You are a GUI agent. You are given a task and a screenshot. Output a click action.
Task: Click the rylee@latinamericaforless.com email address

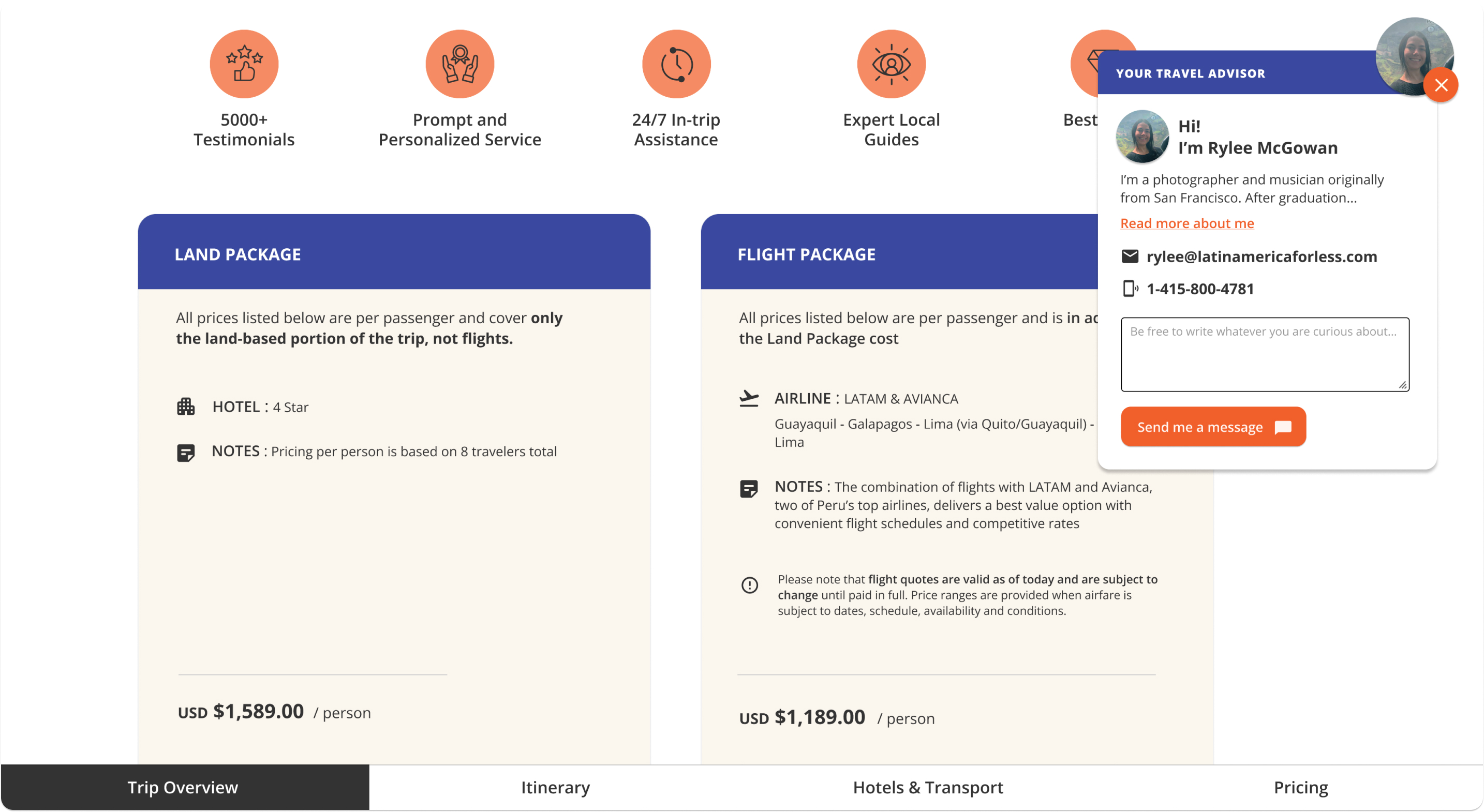pos(1262,256)
